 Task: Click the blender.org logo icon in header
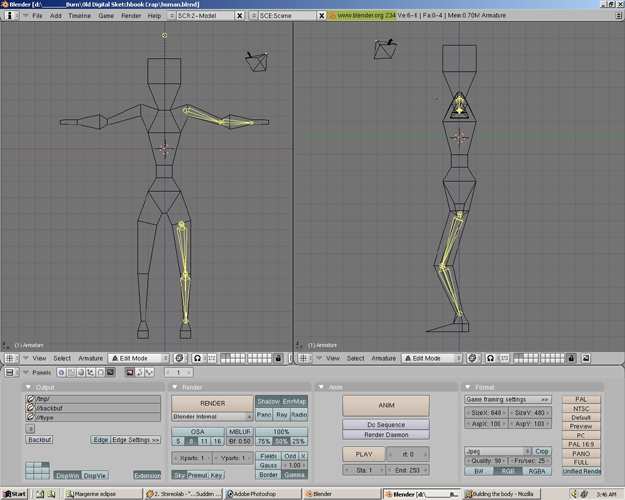(x=332, y=16)
